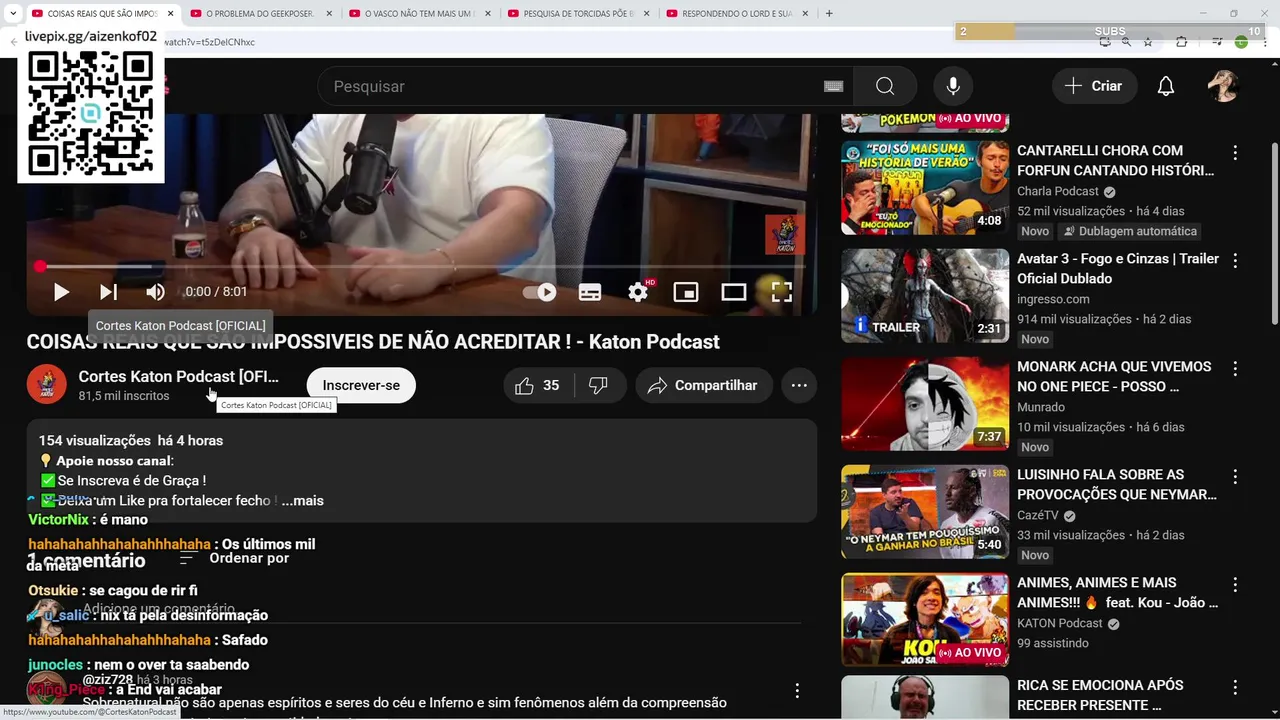This screenshot has height=720, width=1280.
Task: Open the on-screen keyboard icon in search
Action: click(833, 86)
